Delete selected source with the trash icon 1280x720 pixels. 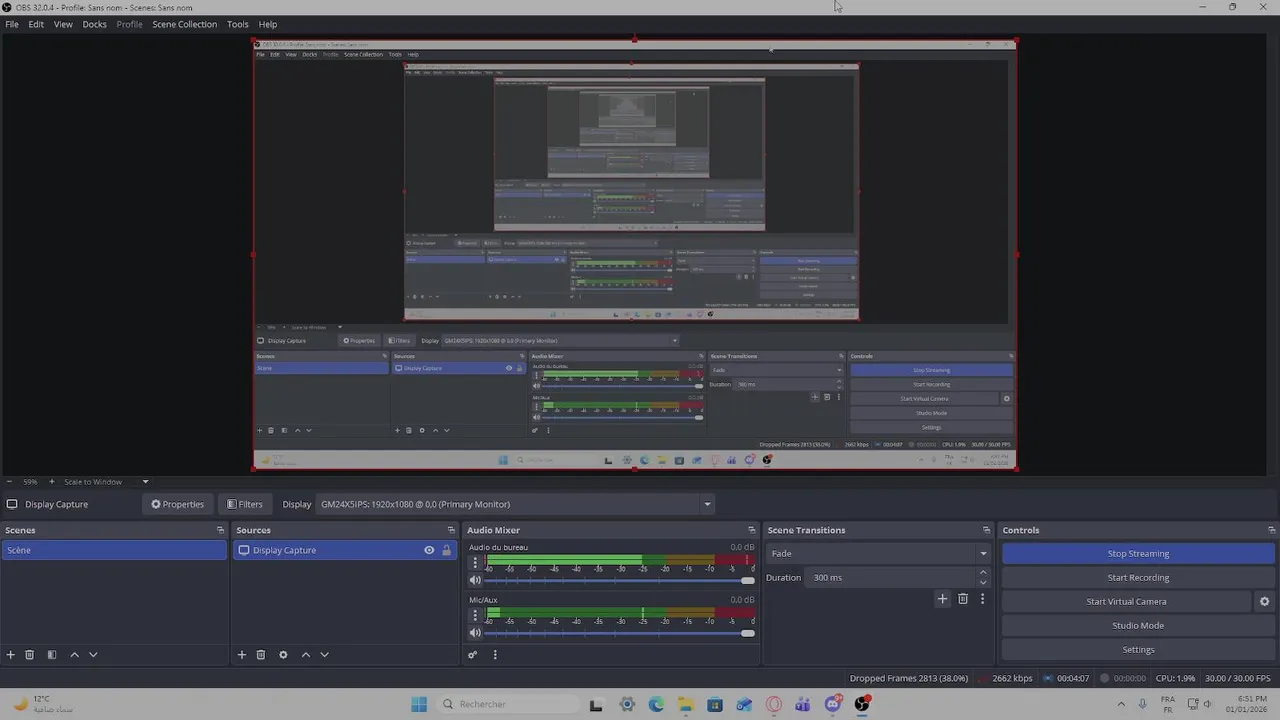[261, 655]
